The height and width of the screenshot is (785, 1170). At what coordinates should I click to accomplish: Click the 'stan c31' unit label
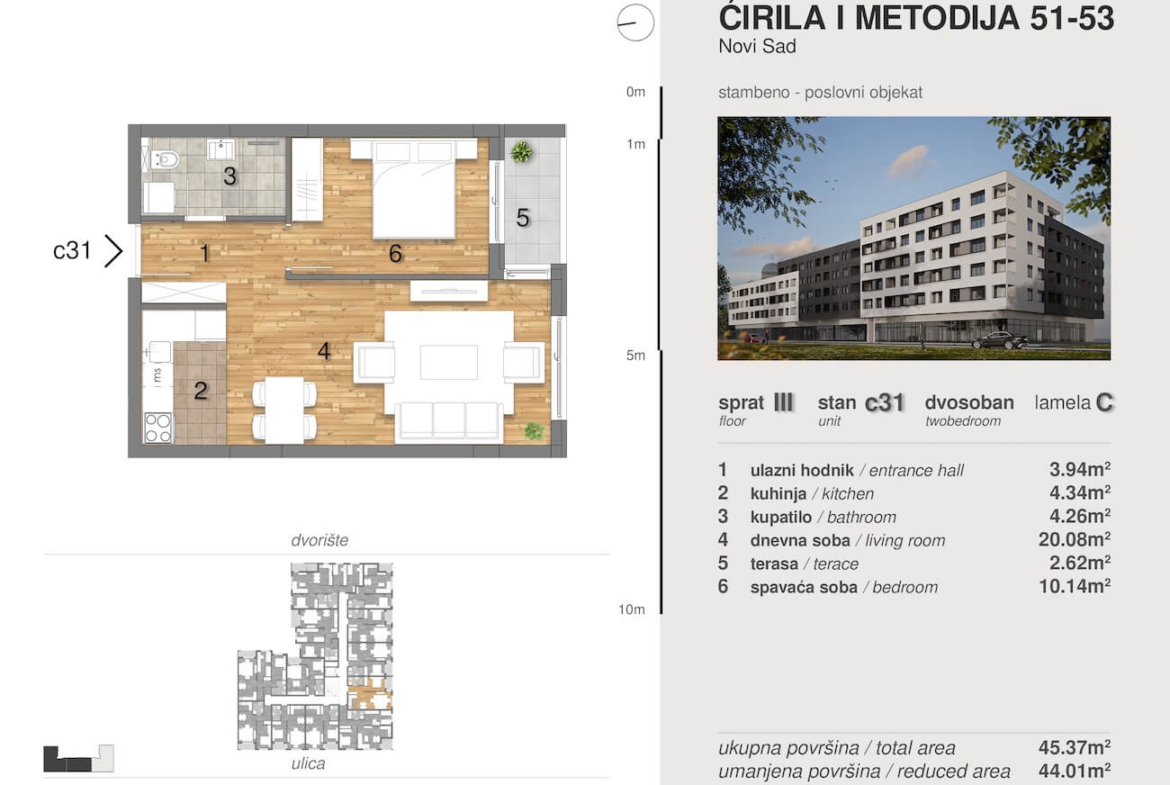click(861, 403)
